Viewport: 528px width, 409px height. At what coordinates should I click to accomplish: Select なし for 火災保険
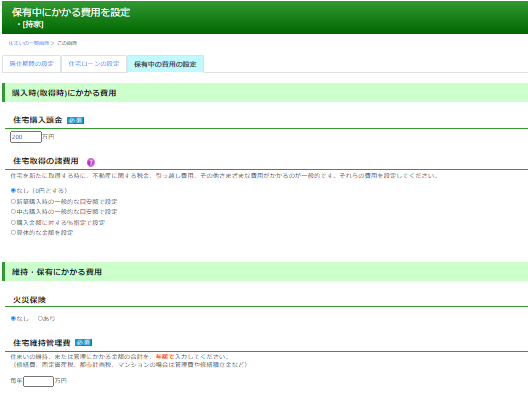click(13, 318)
